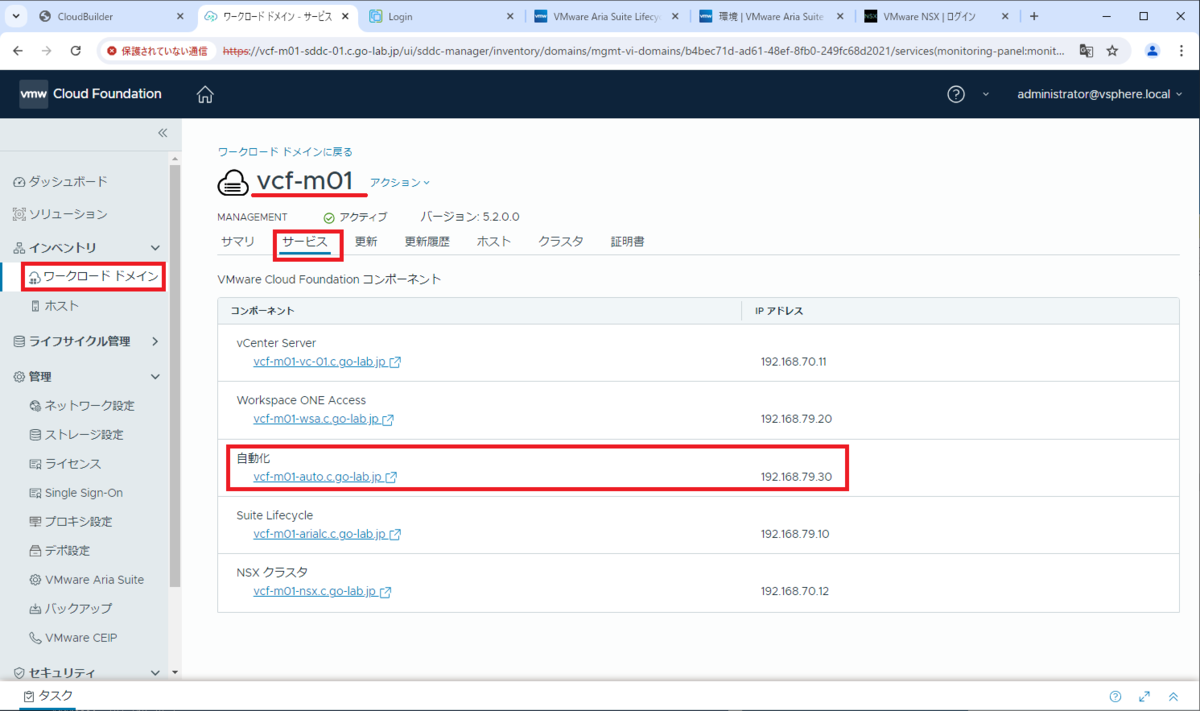Open the help question mark icon in header
The width and height of the screenshot is (1200, 711).
tap(956, 94)
